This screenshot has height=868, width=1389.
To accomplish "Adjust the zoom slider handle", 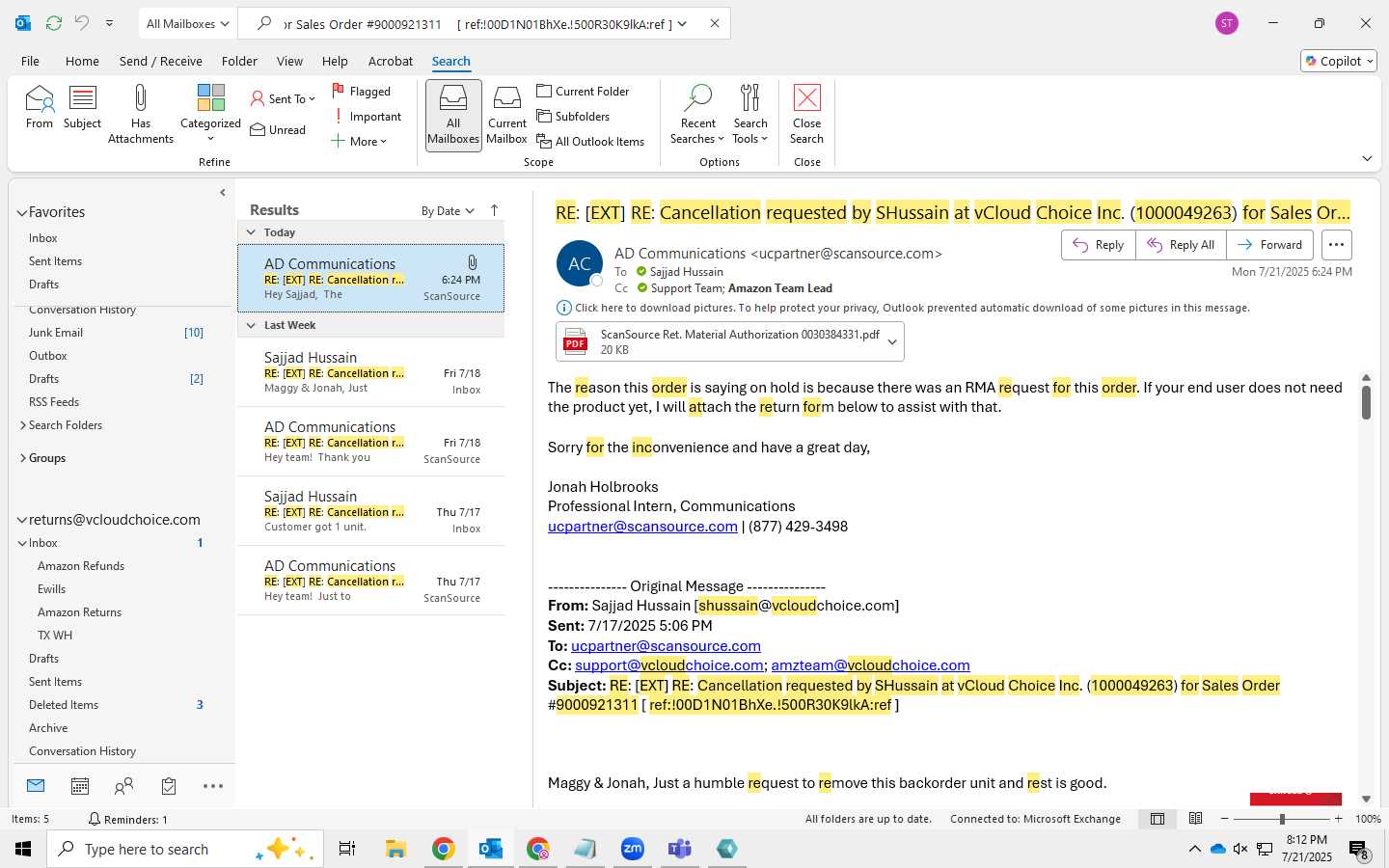I will (1282, 819).
